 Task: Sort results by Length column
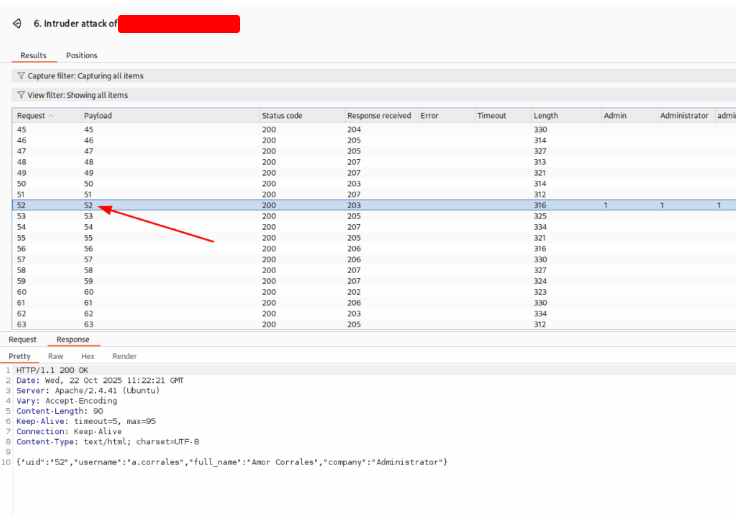pos(546,116)
